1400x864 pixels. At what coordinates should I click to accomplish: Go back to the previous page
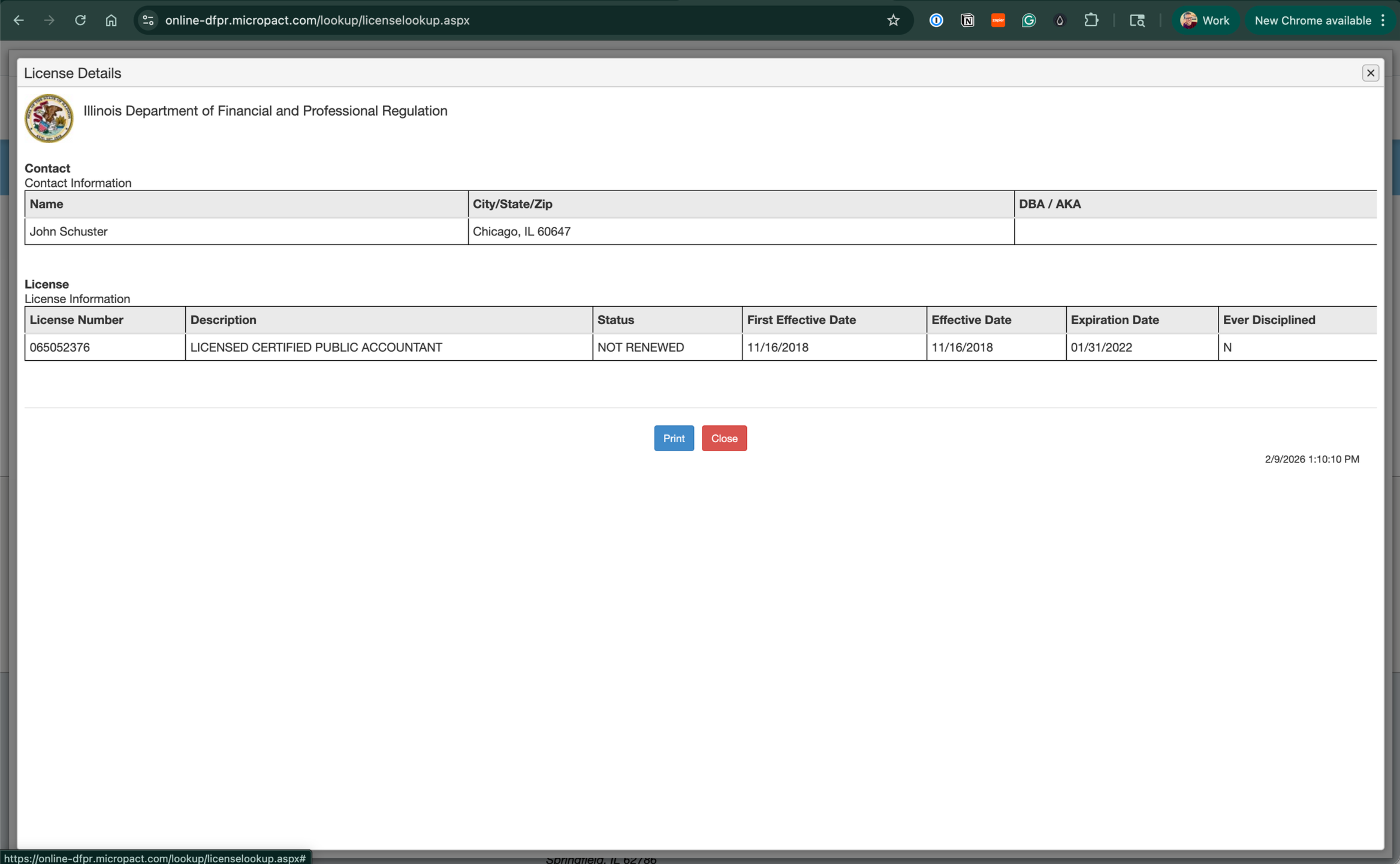19,20
